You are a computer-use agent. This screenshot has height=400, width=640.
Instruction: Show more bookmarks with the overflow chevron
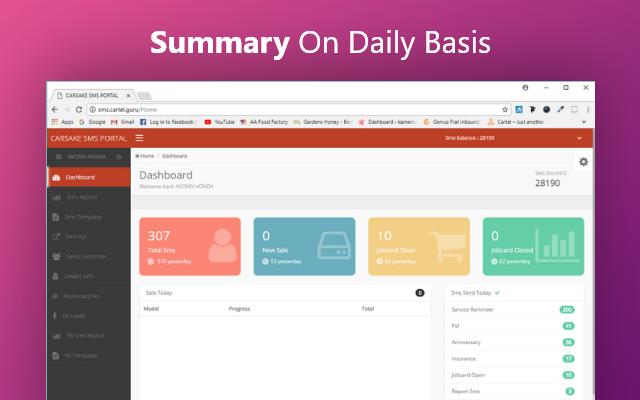[584, 122]
